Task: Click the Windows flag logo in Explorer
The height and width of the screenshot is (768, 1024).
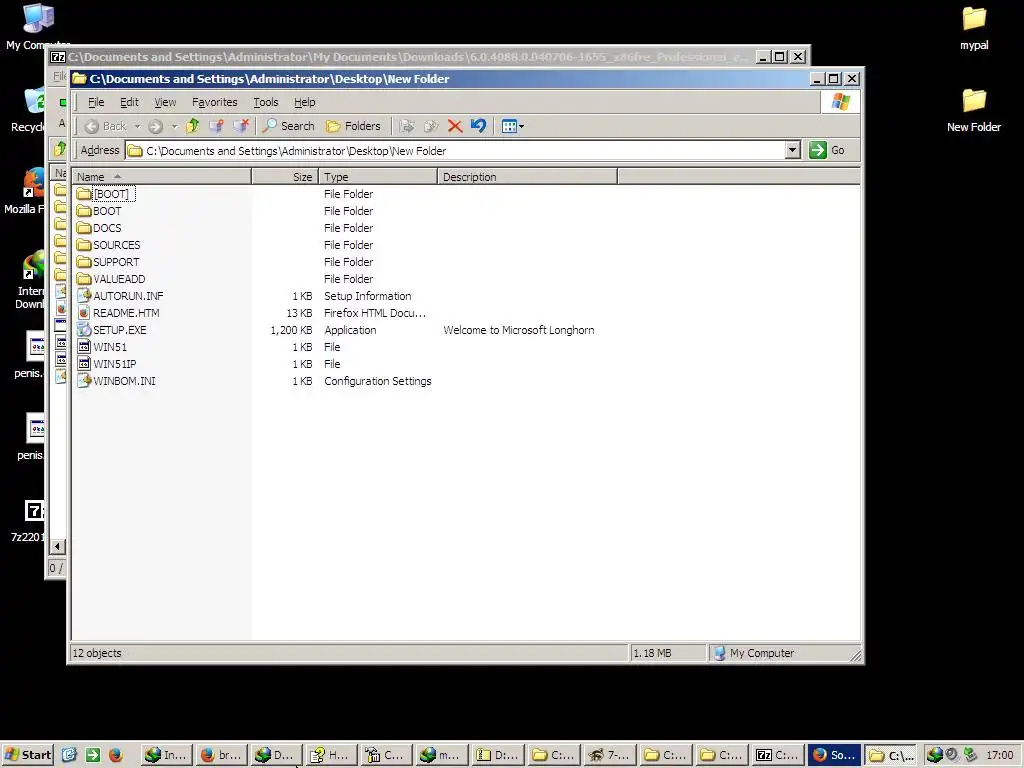Action: pyautogui.click(x=840, y=102)
